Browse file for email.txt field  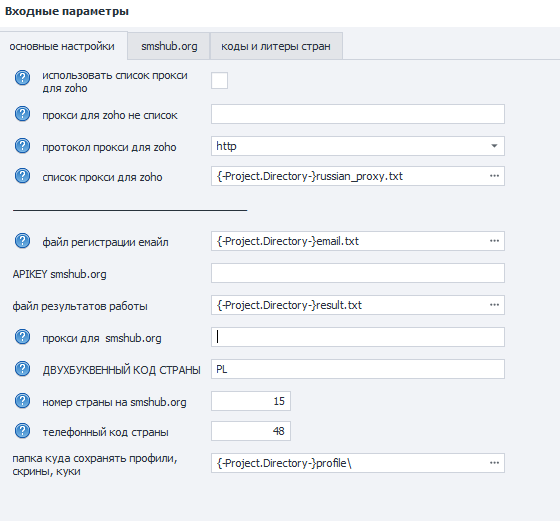pos(494,241)
